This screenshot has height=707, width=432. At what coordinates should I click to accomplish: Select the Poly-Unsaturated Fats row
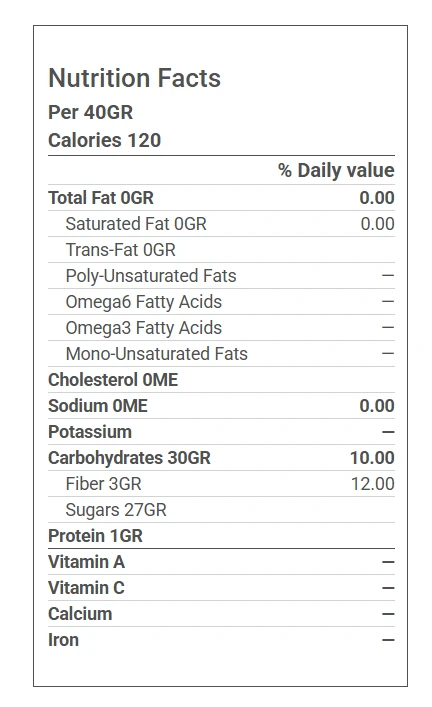(x=221, y=275)
